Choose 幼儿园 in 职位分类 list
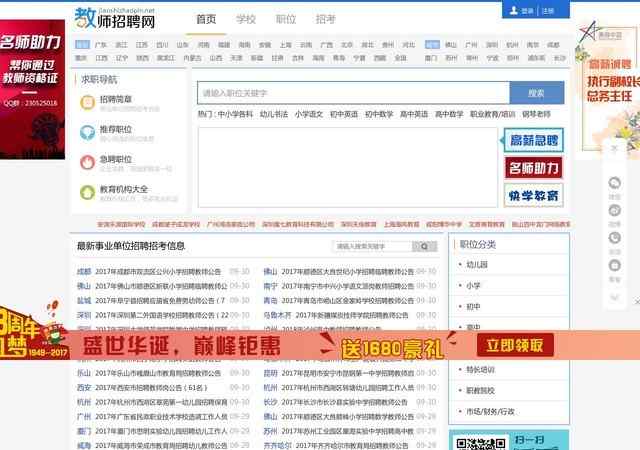This screenshot has width=640, height=450. 477,265
